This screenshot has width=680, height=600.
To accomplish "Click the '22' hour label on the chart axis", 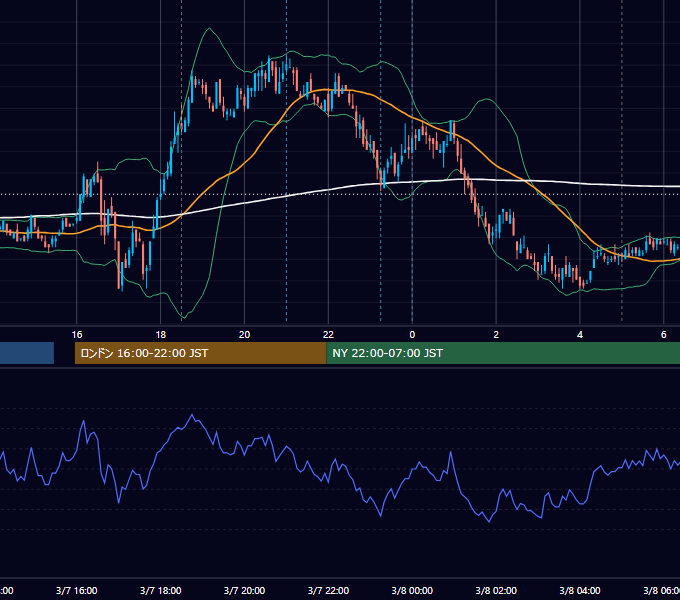I will pyautogui.click(x=328, y=335).
